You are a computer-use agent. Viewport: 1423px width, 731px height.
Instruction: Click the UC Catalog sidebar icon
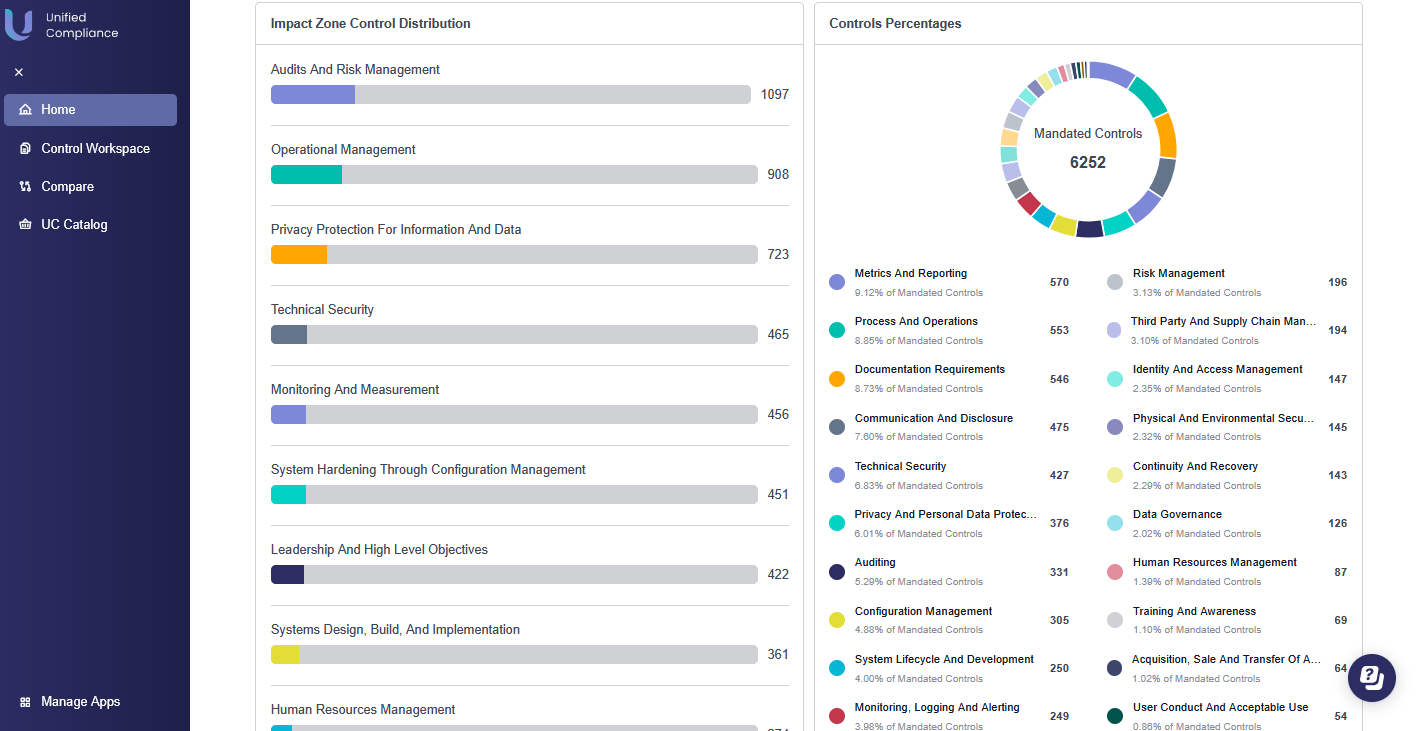pyautogui.click(x=25, y=225)
